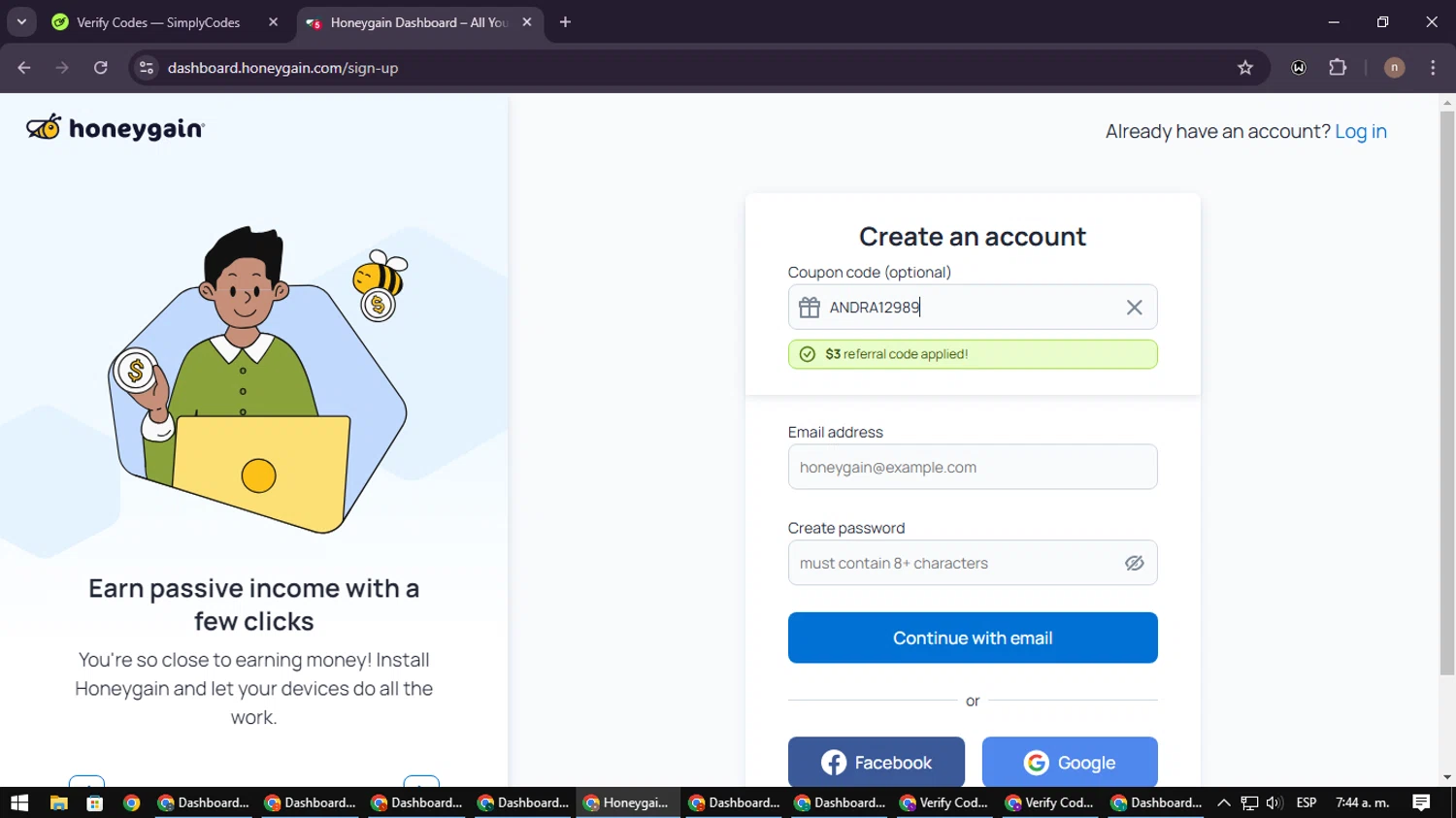The height and width of the screenshot is (818, 1456).
Task: Close the Verify Codes tab
Action: point(273,22)
